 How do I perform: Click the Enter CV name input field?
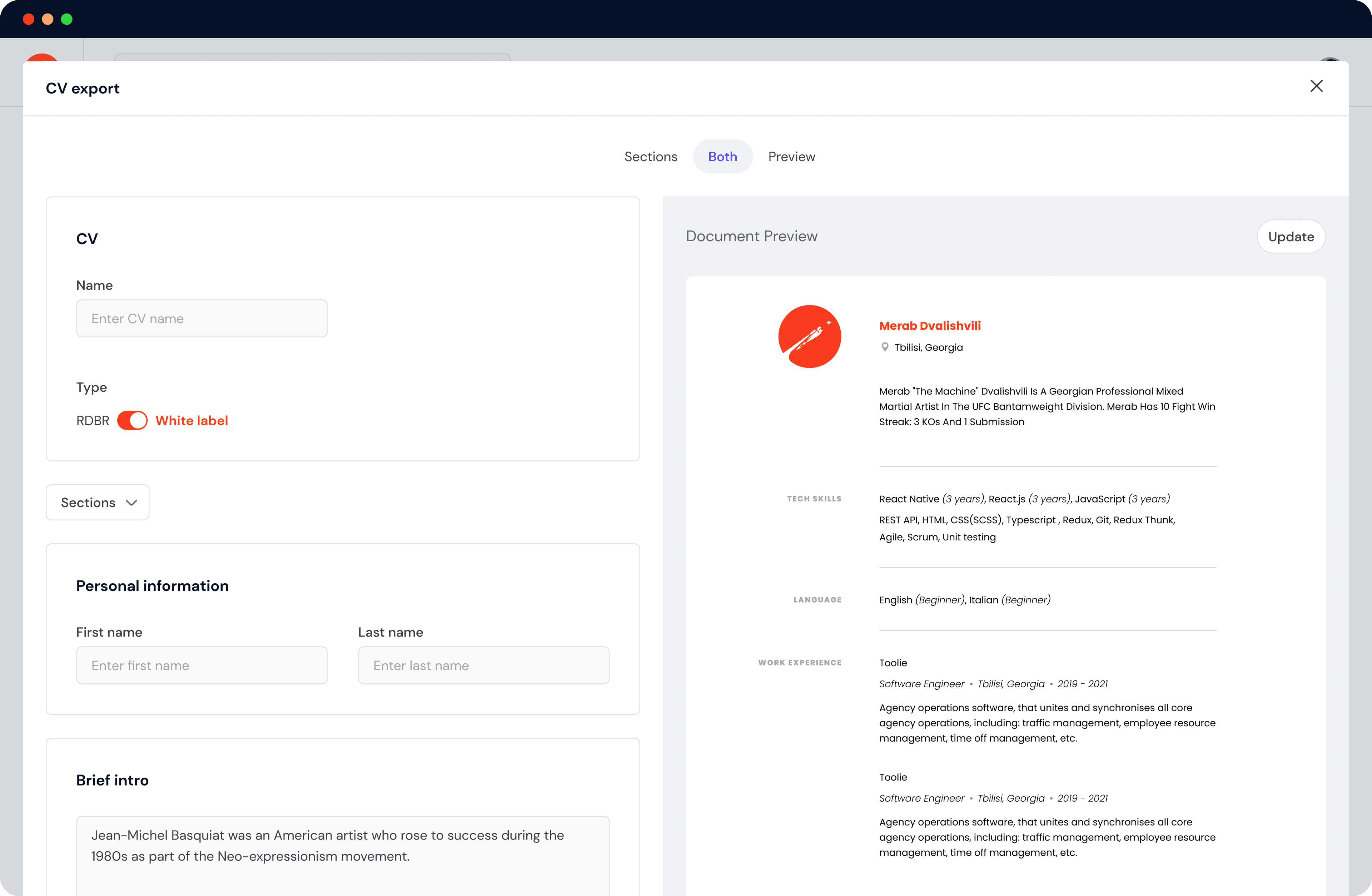(x=202, y=318)
